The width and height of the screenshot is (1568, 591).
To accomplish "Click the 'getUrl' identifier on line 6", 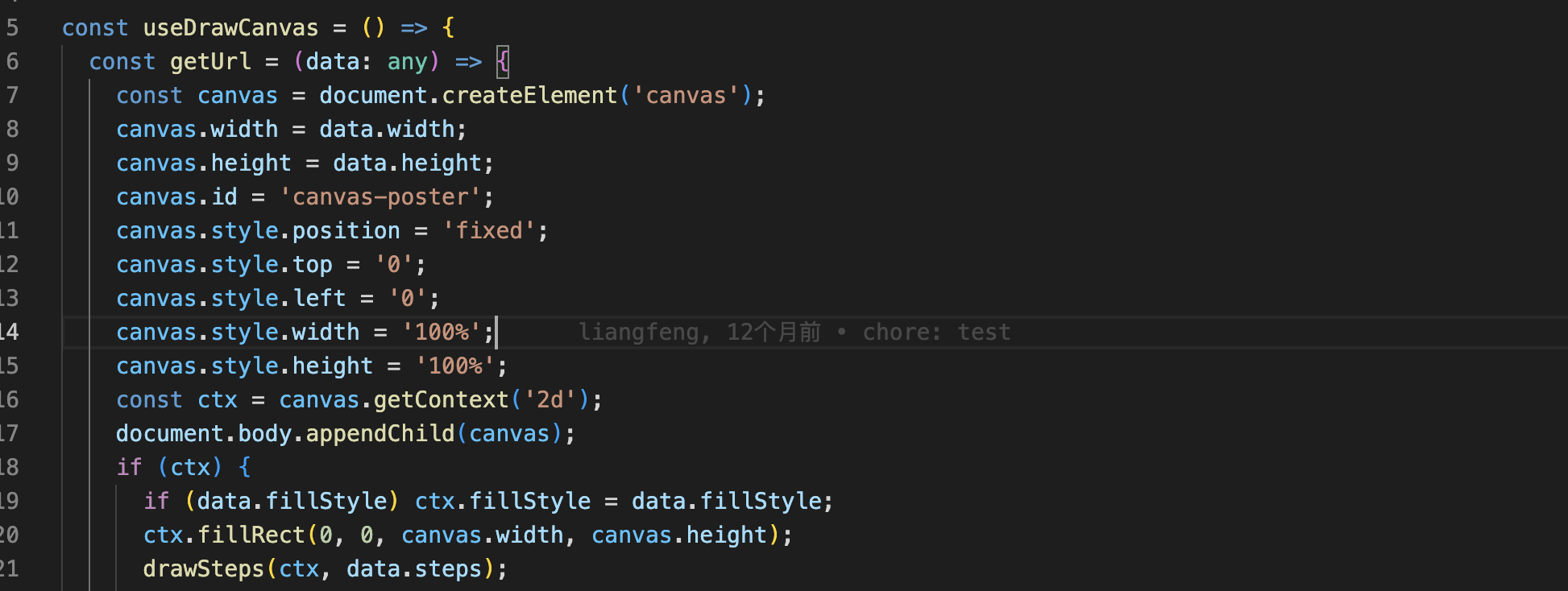I will (210, 62).
